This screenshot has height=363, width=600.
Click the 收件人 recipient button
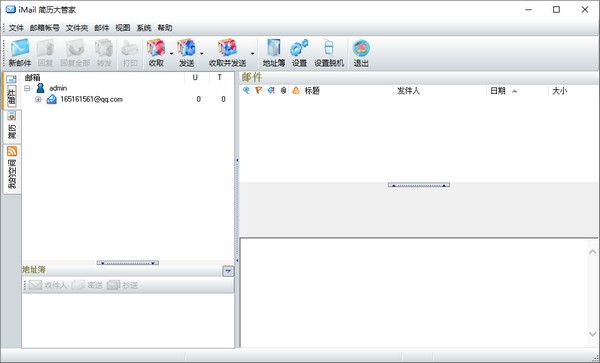(x=48, y=285)
